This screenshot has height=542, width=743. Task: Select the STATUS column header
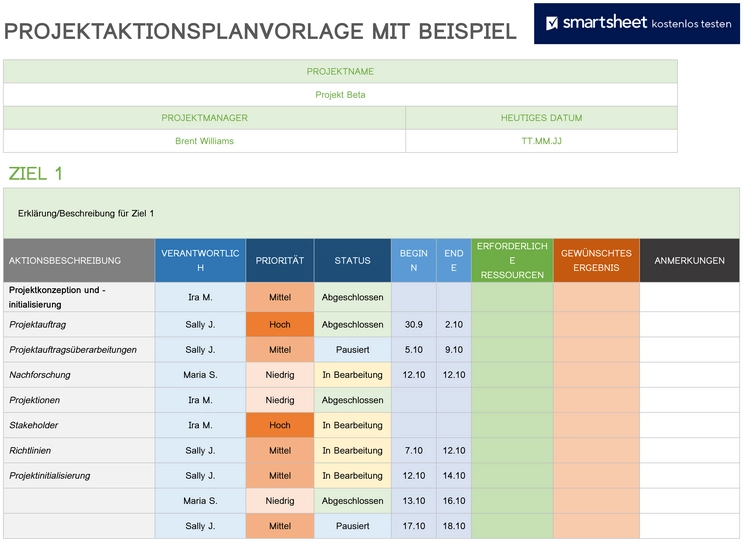[353, 261]
